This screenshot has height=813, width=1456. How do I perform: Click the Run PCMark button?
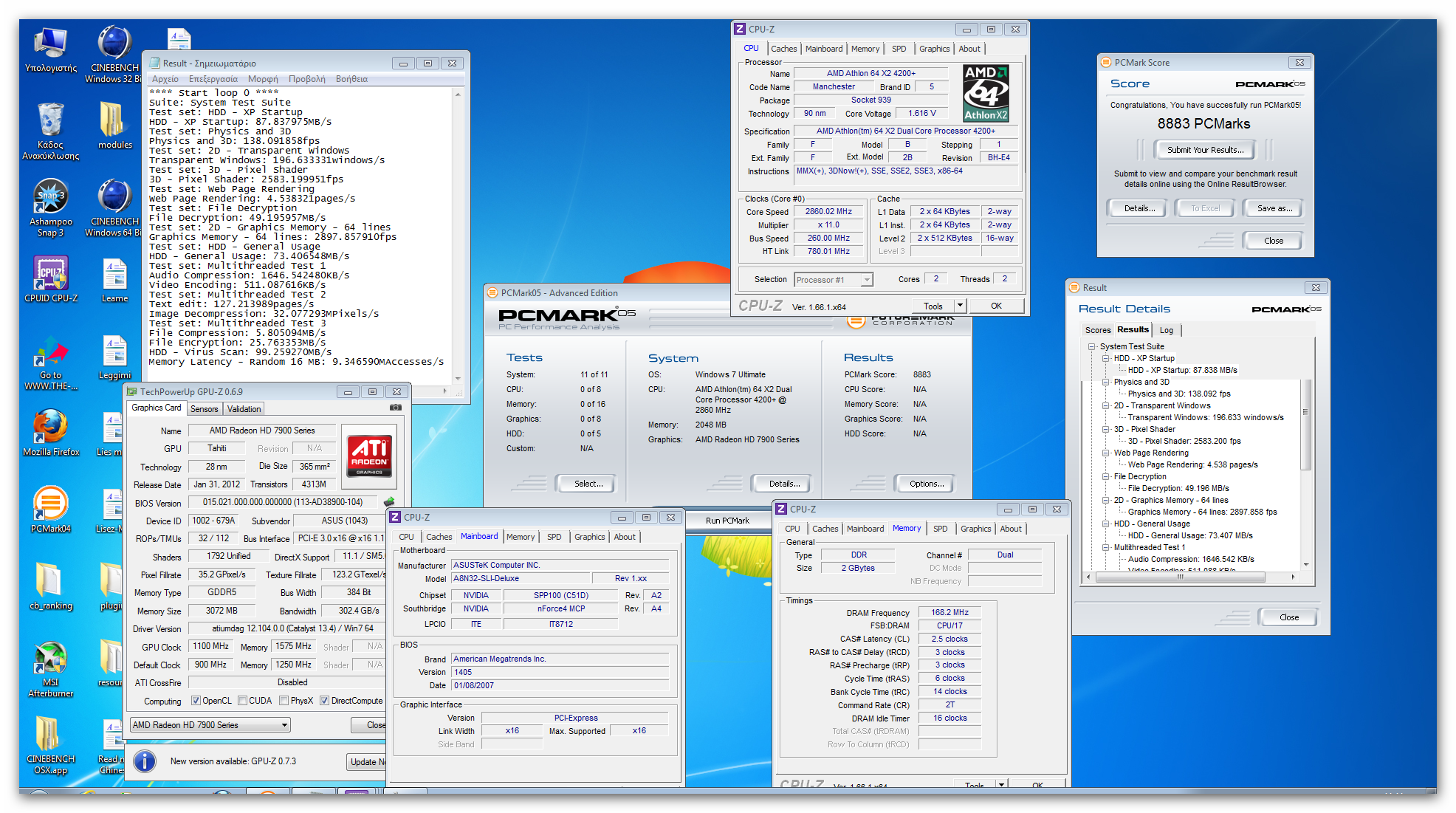[727, 521]
